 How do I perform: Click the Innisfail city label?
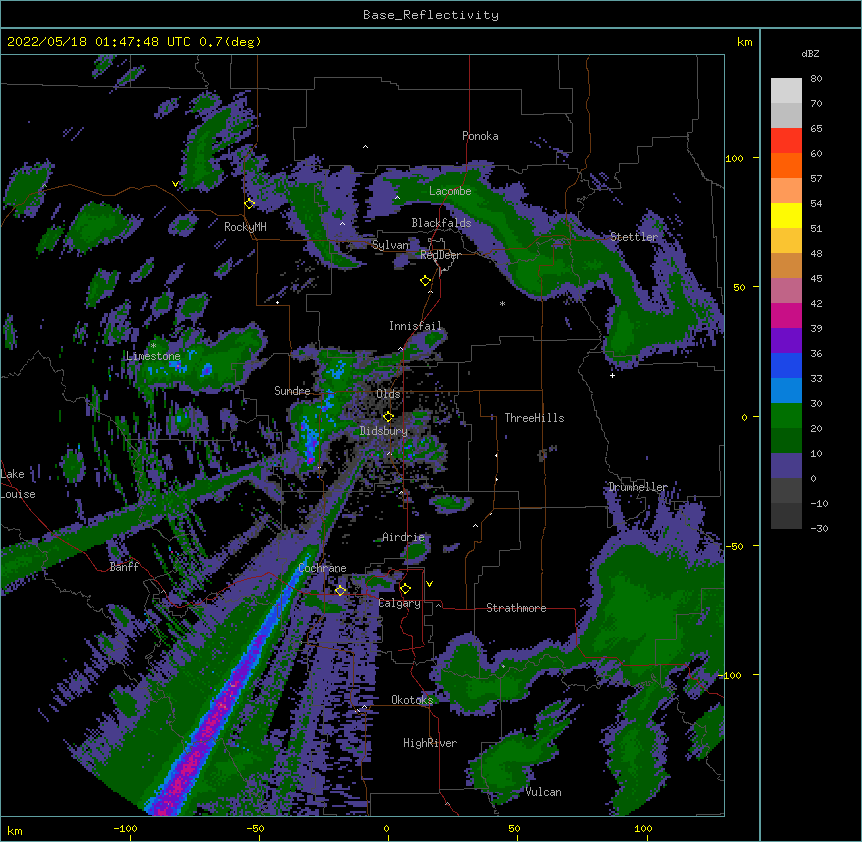415,326
